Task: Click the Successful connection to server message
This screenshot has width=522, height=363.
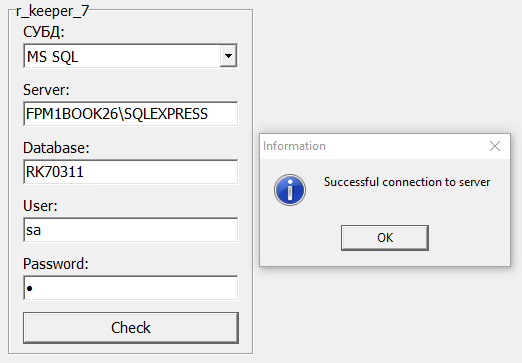Action: pyautogui.click(x=407, y=182)
